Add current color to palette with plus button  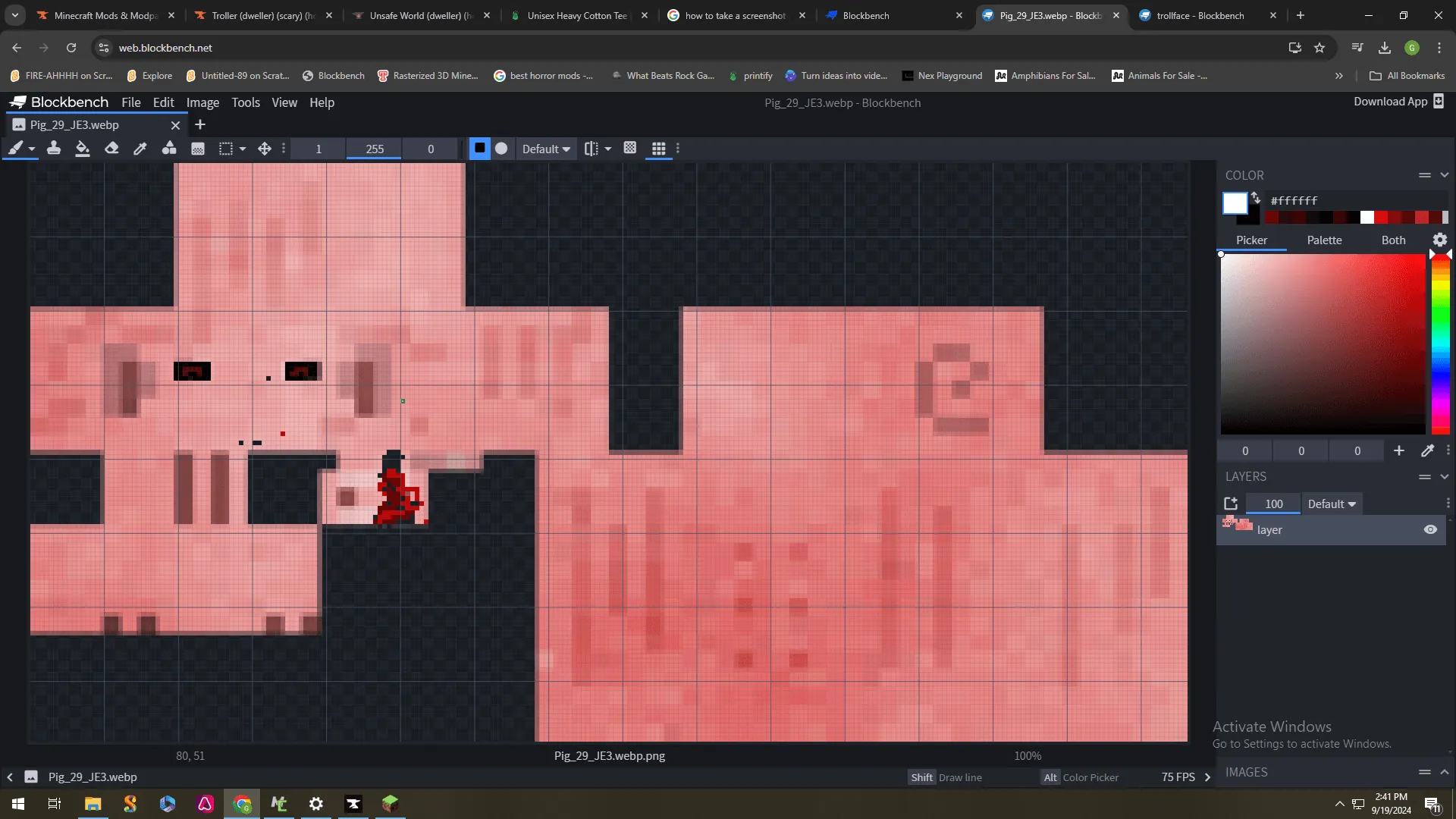(1398, 450)
